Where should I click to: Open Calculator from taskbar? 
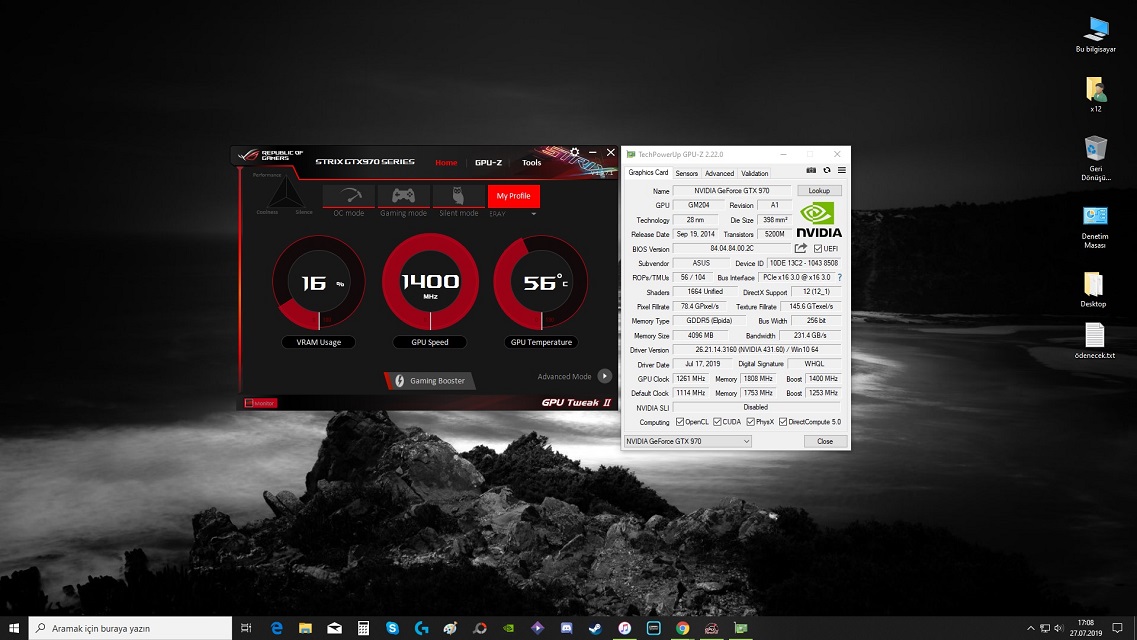(x=363, y=628)
